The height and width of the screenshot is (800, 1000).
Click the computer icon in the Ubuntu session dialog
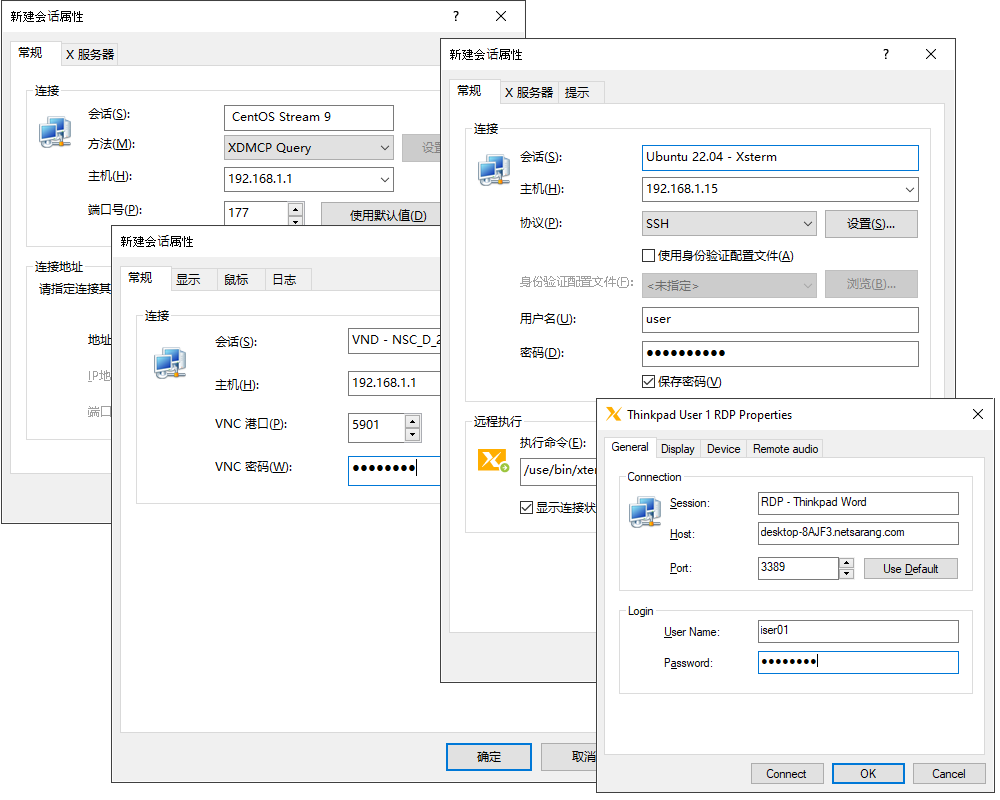click(494, 170)
